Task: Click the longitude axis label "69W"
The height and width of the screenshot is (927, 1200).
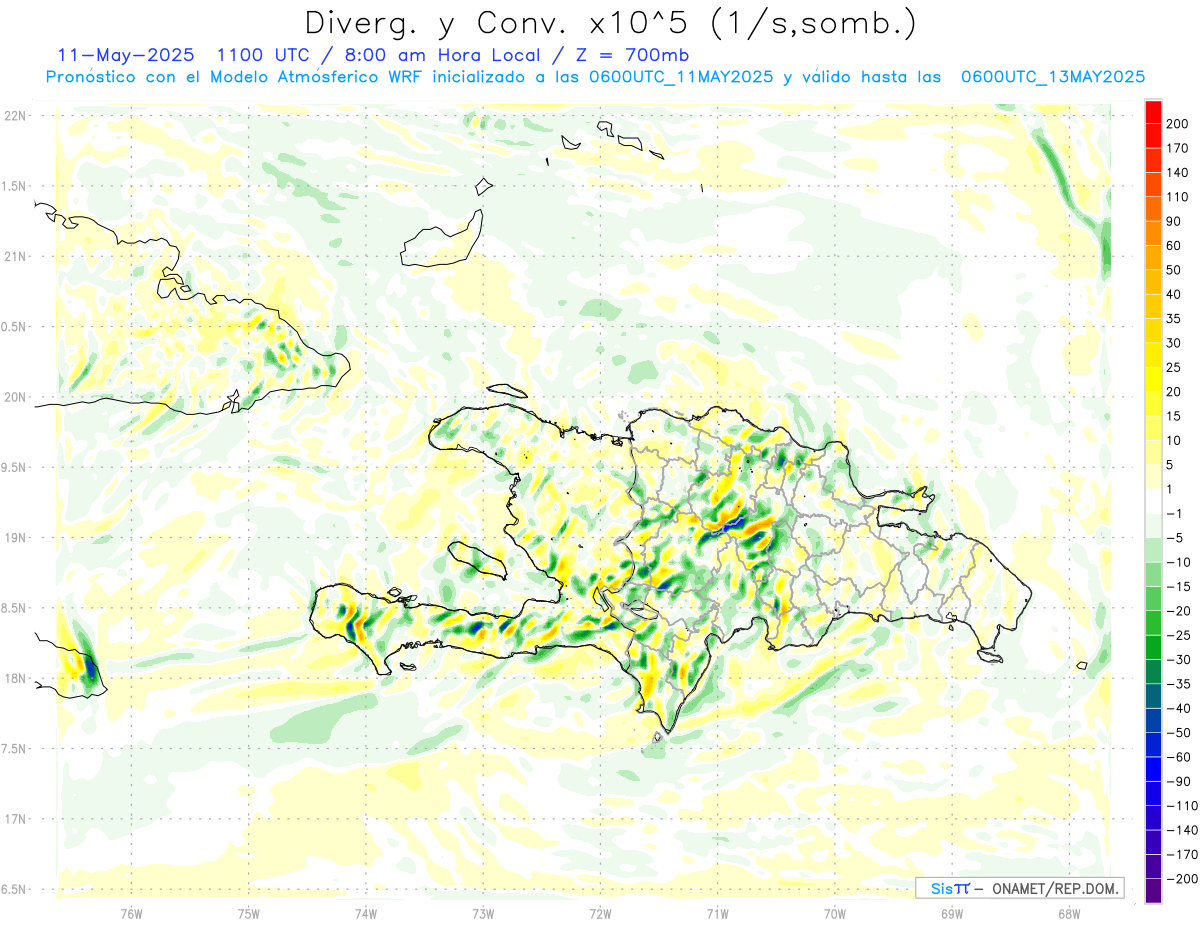Action: [x=952, y=914]
